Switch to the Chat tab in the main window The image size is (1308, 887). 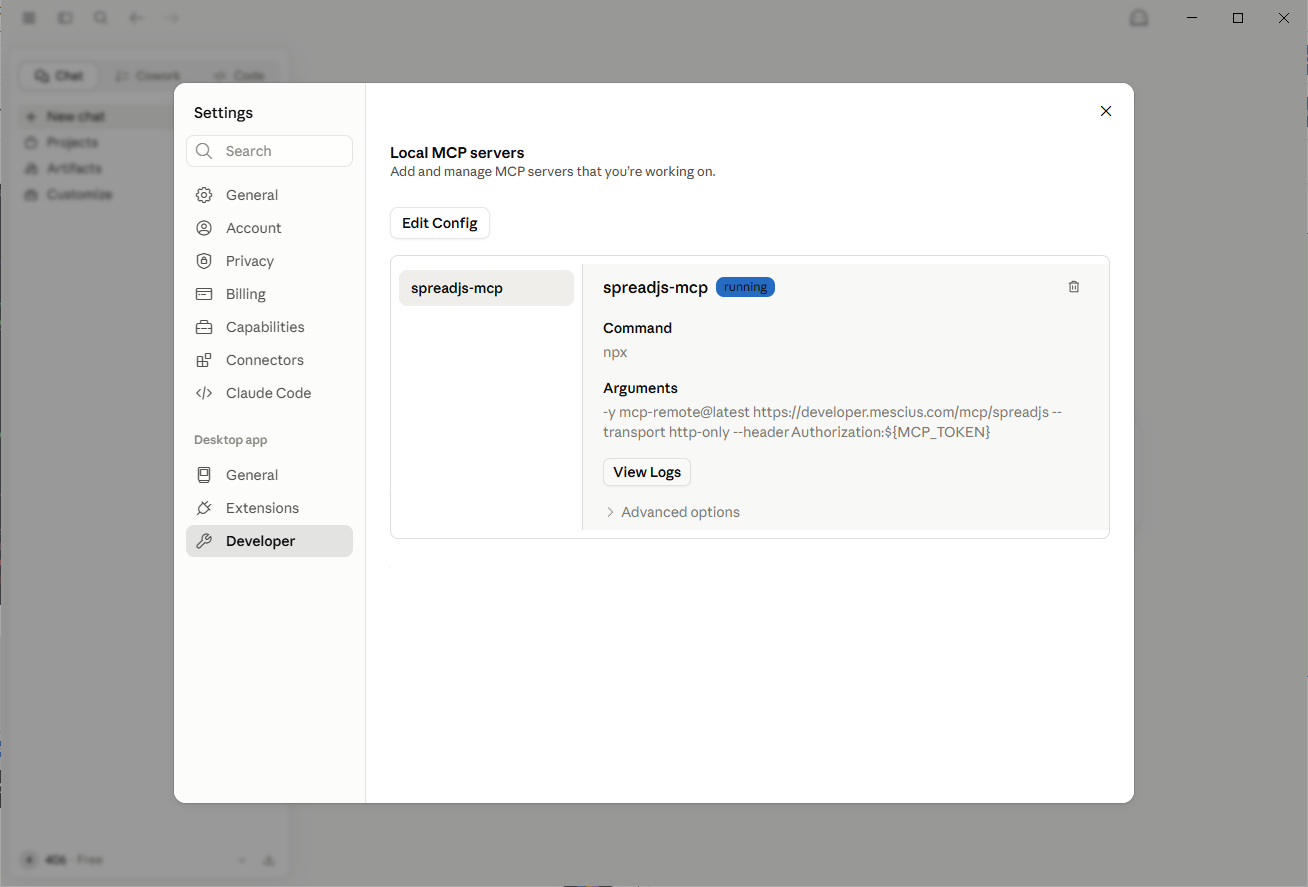click(x=59, y=76)
